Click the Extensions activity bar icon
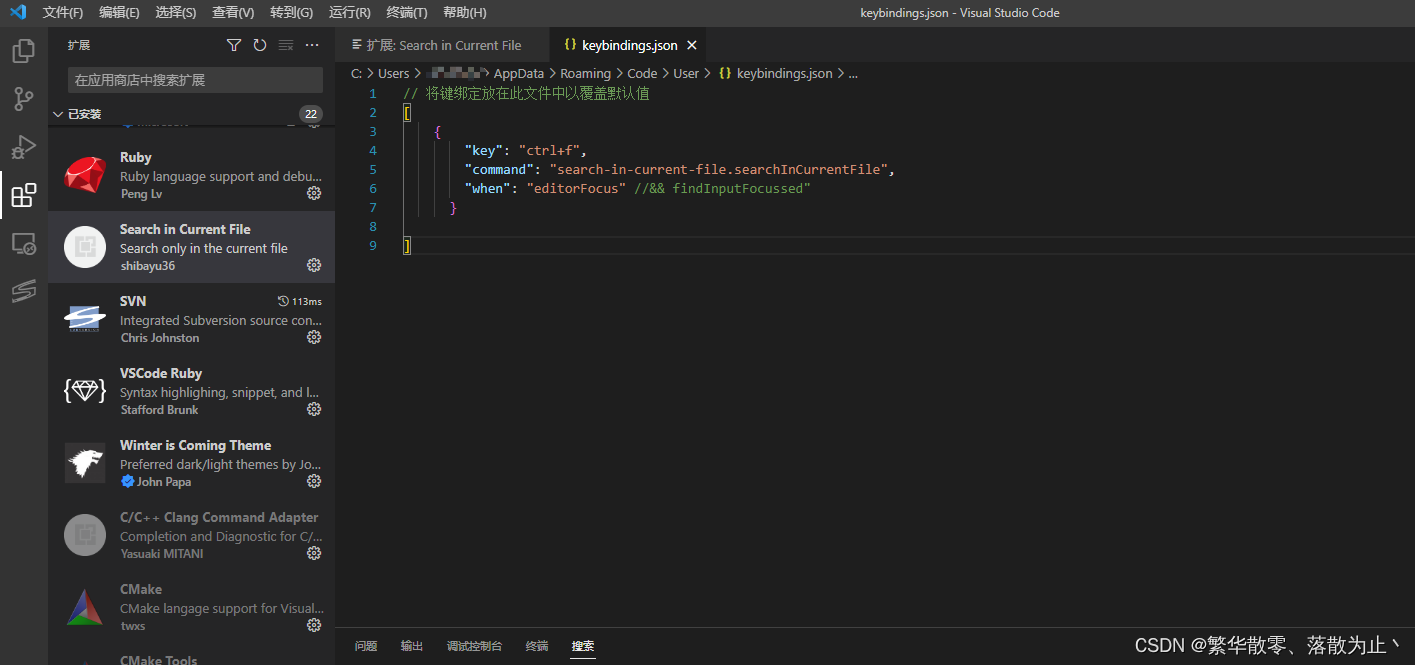Viewport: 1415px width, 665px height. pos(24,195)
